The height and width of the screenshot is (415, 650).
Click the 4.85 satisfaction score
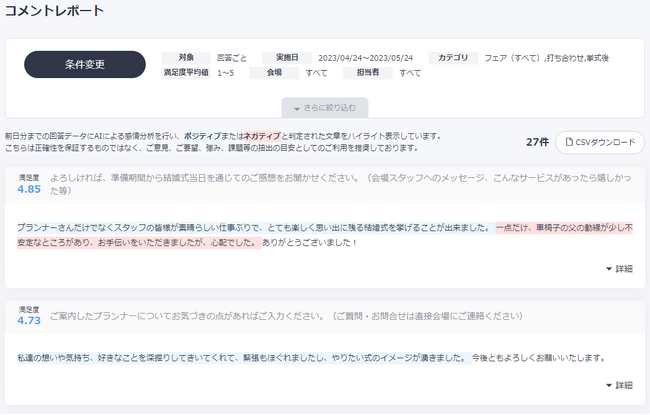(x=28, y=188)
